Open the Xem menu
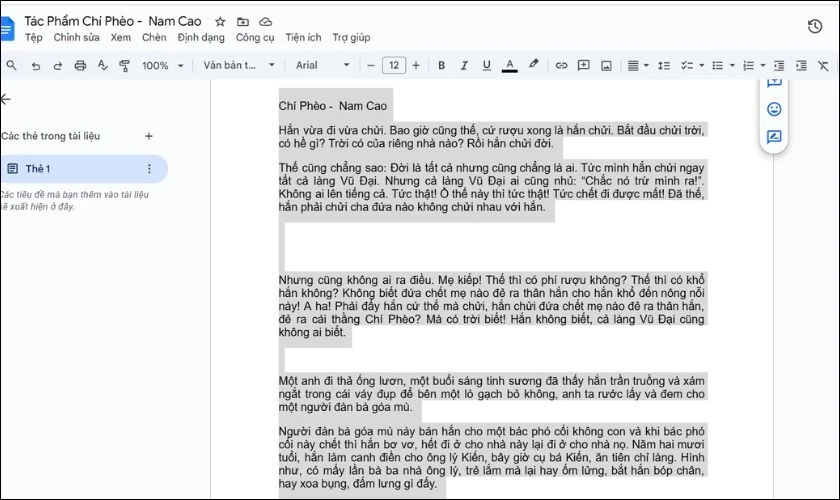The height and width of the screenshot is (500, 840). (121, 38)
